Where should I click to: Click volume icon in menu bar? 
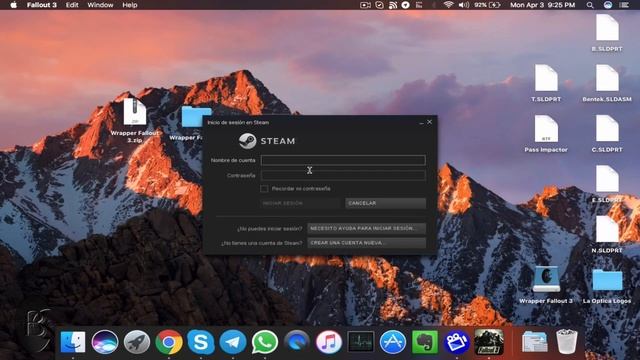464,5
